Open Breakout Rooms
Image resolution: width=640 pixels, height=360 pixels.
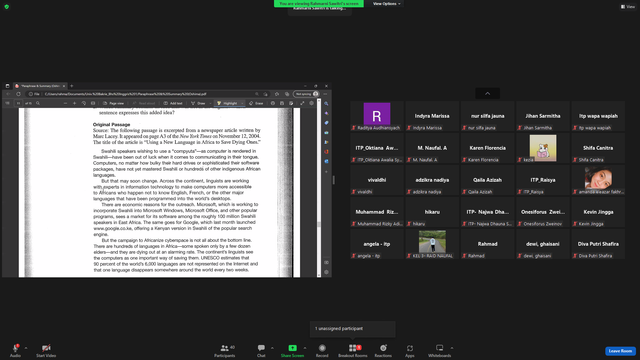[x=353, y=350]
